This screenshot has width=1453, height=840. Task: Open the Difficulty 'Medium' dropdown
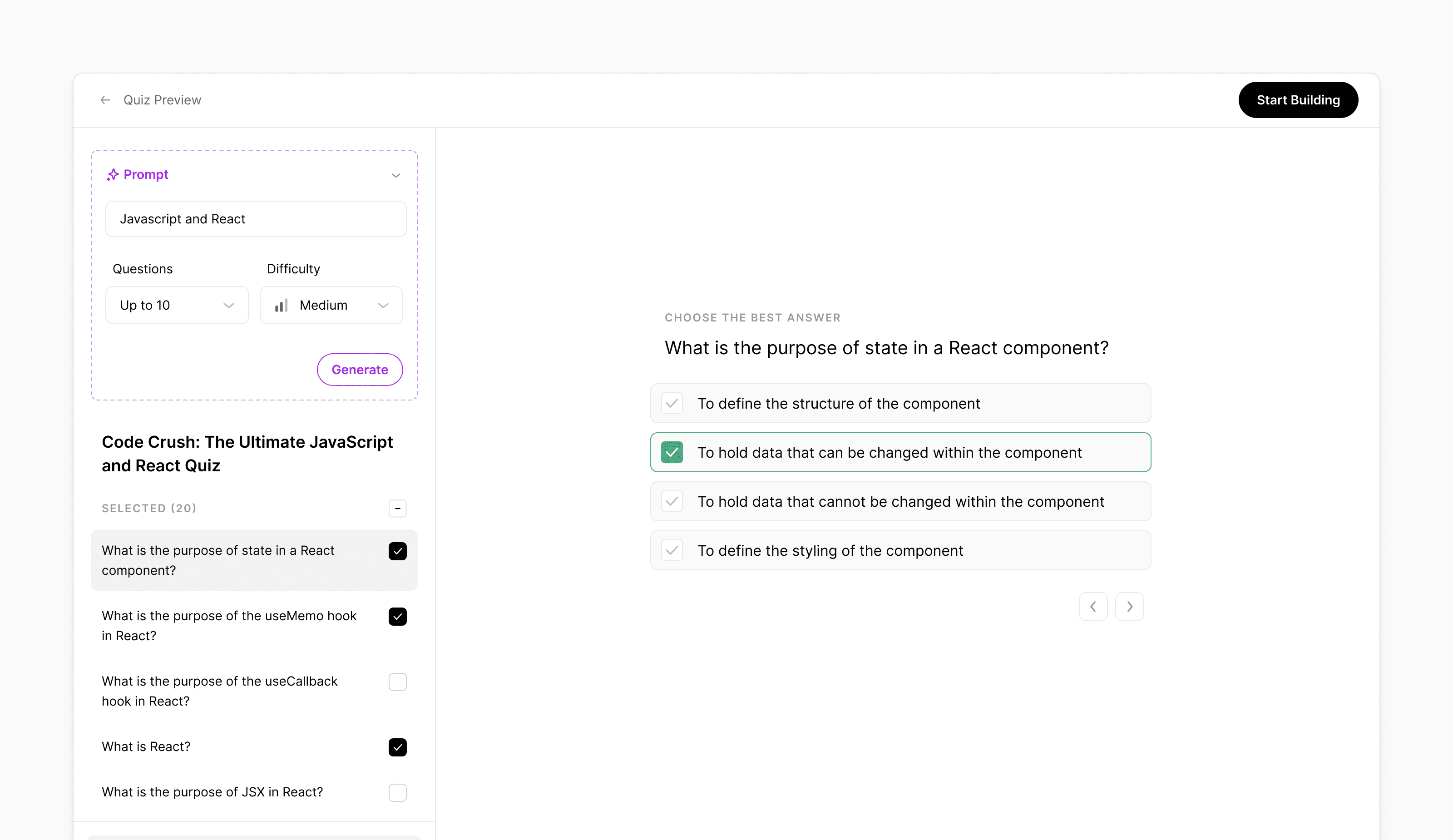331,305
